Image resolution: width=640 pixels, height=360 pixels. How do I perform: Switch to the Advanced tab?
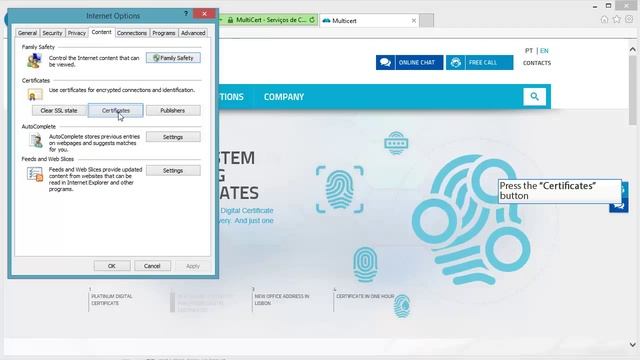point(193,33)
